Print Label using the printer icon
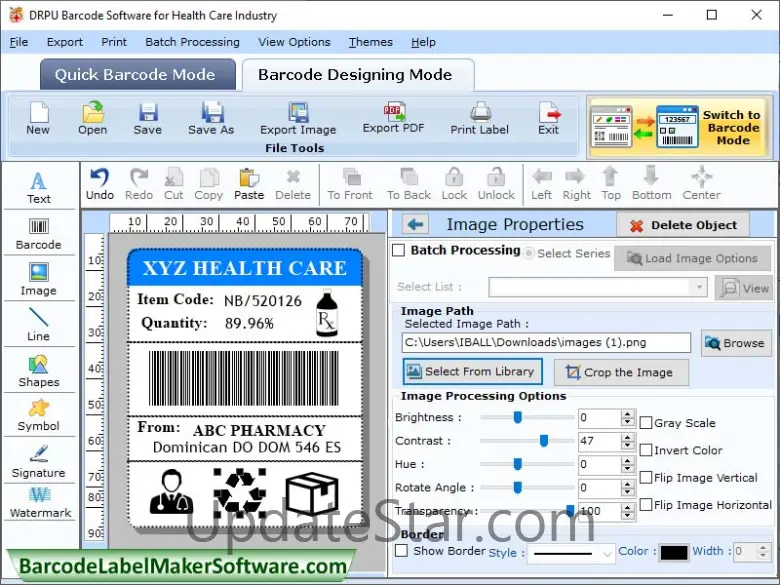The width and height of the screenshot is (780, 585). [480, 118]
